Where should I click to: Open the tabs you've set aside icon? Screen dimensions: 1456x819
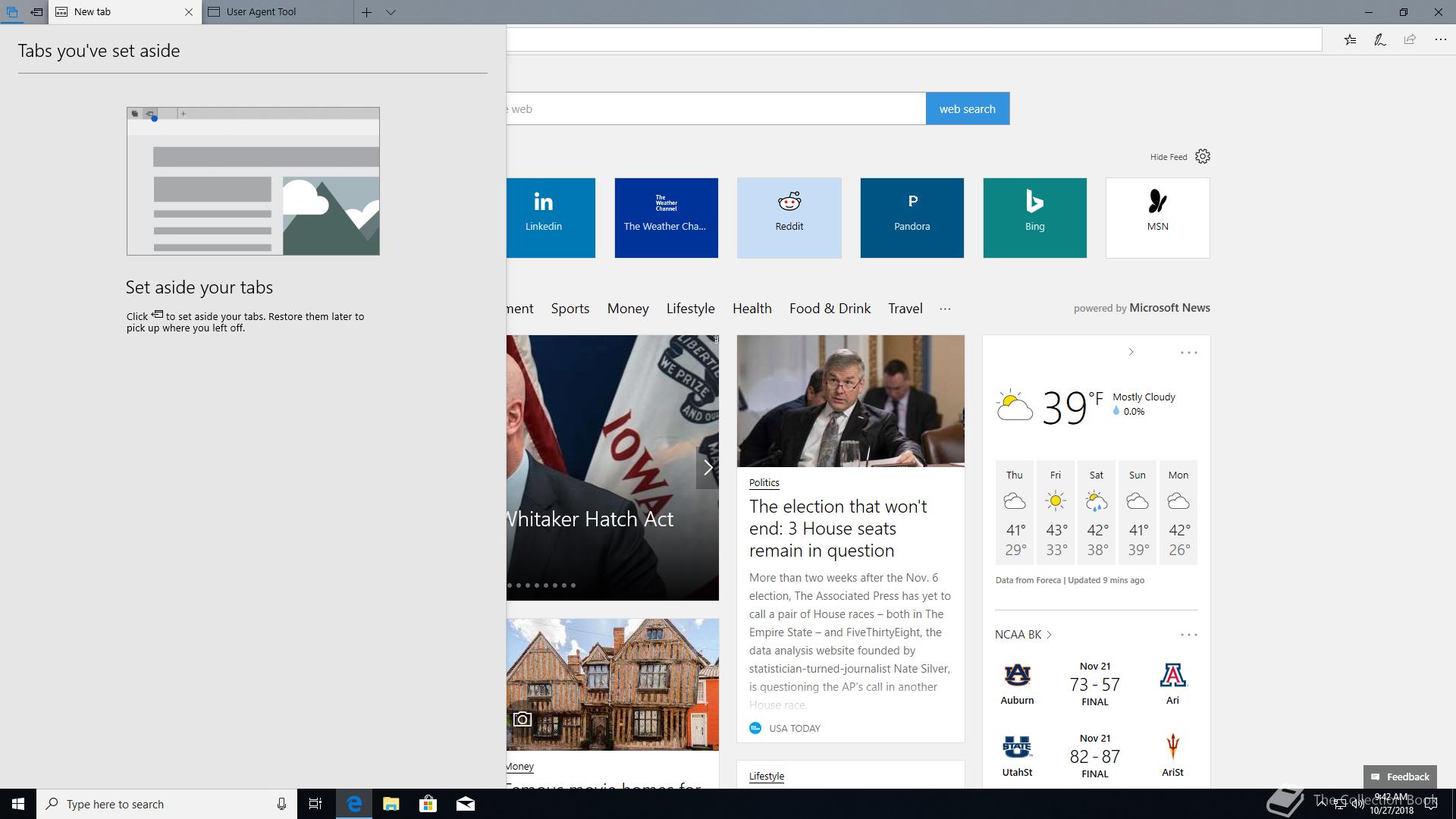click(x=12, y=12)
